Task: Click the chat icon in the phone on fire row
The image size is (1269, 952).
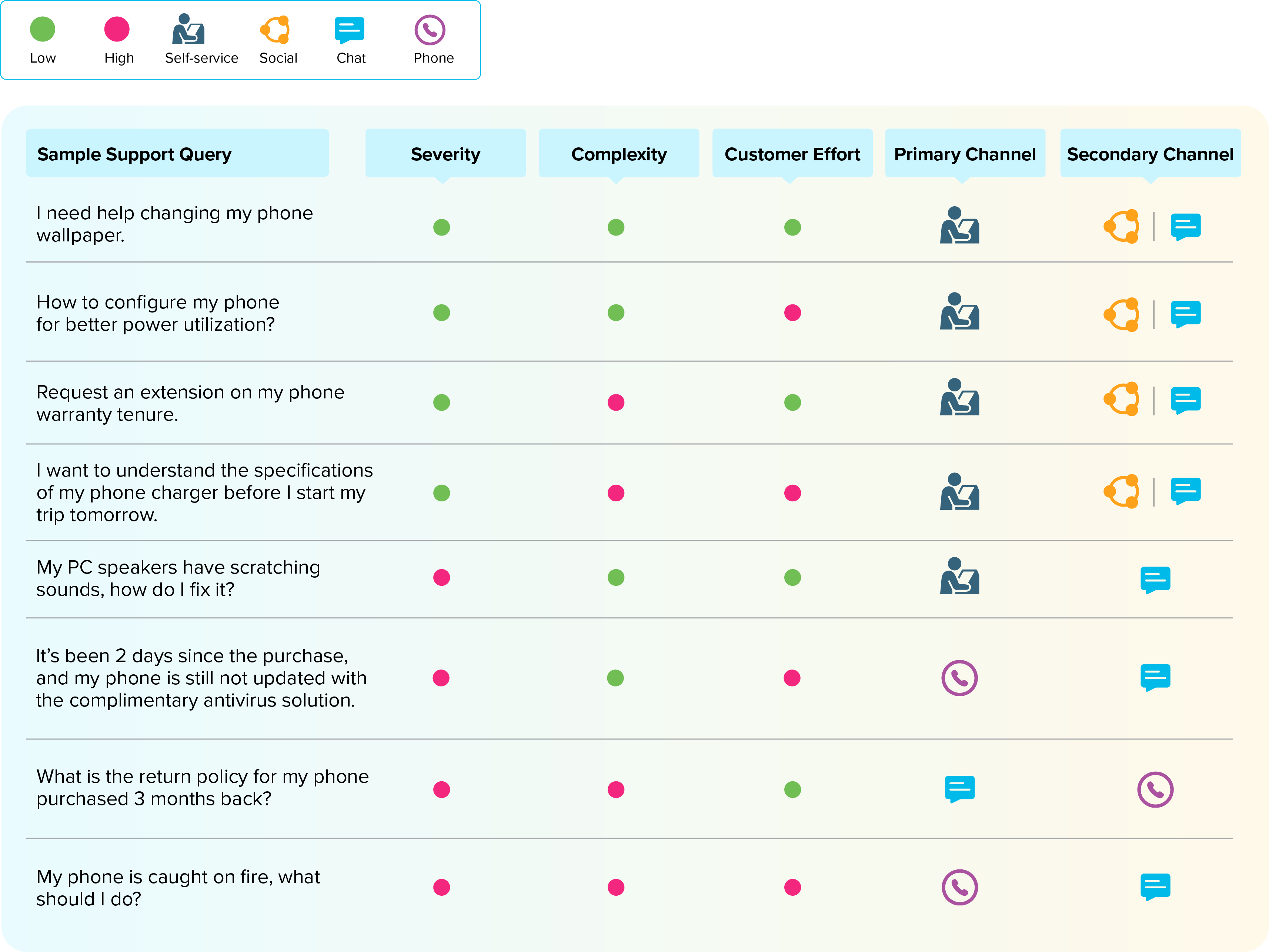Action: tap(1155, 887)
